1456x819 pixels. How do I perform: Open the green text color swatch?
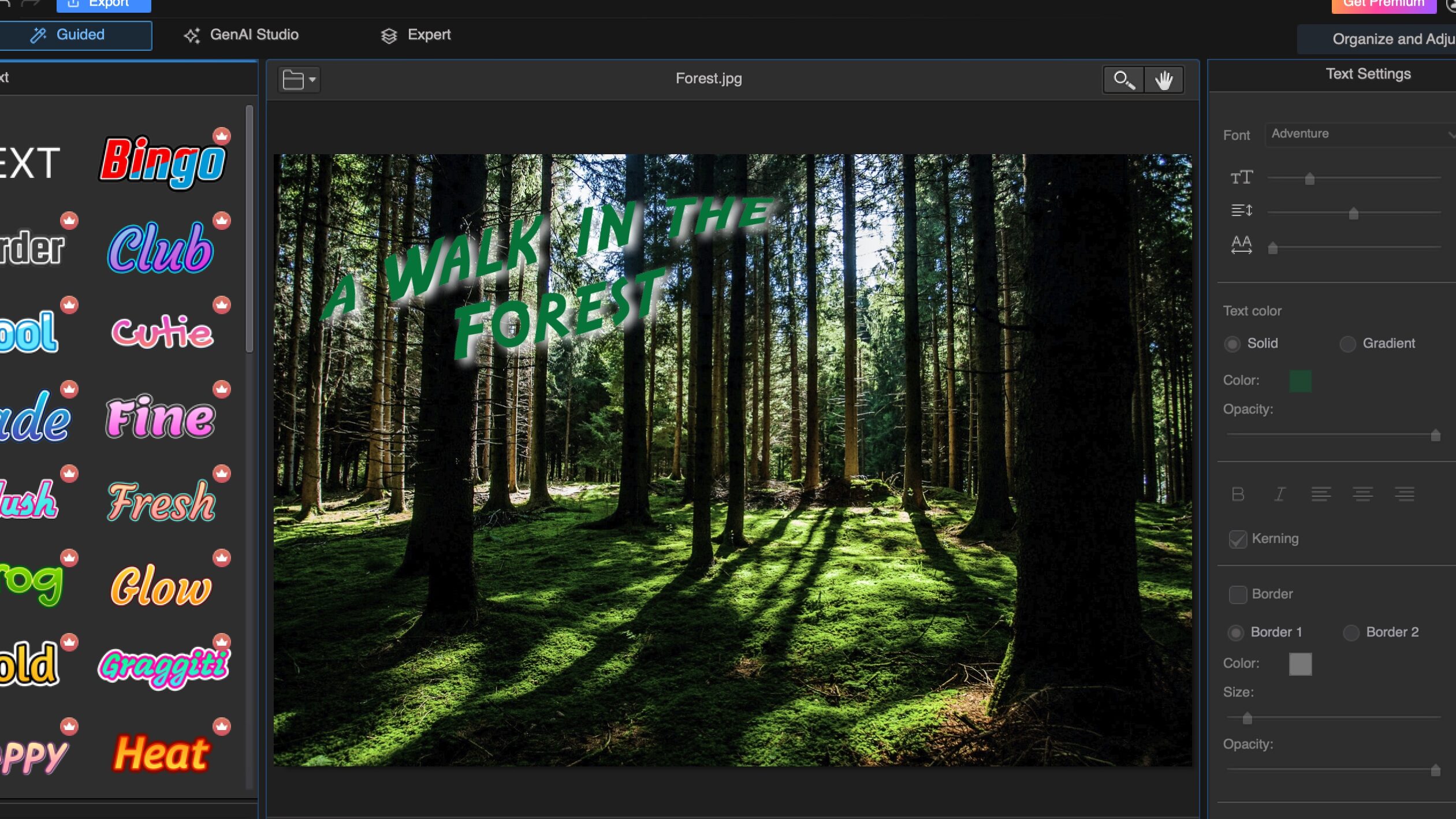pyautogui.click(x=1299, y=381)
